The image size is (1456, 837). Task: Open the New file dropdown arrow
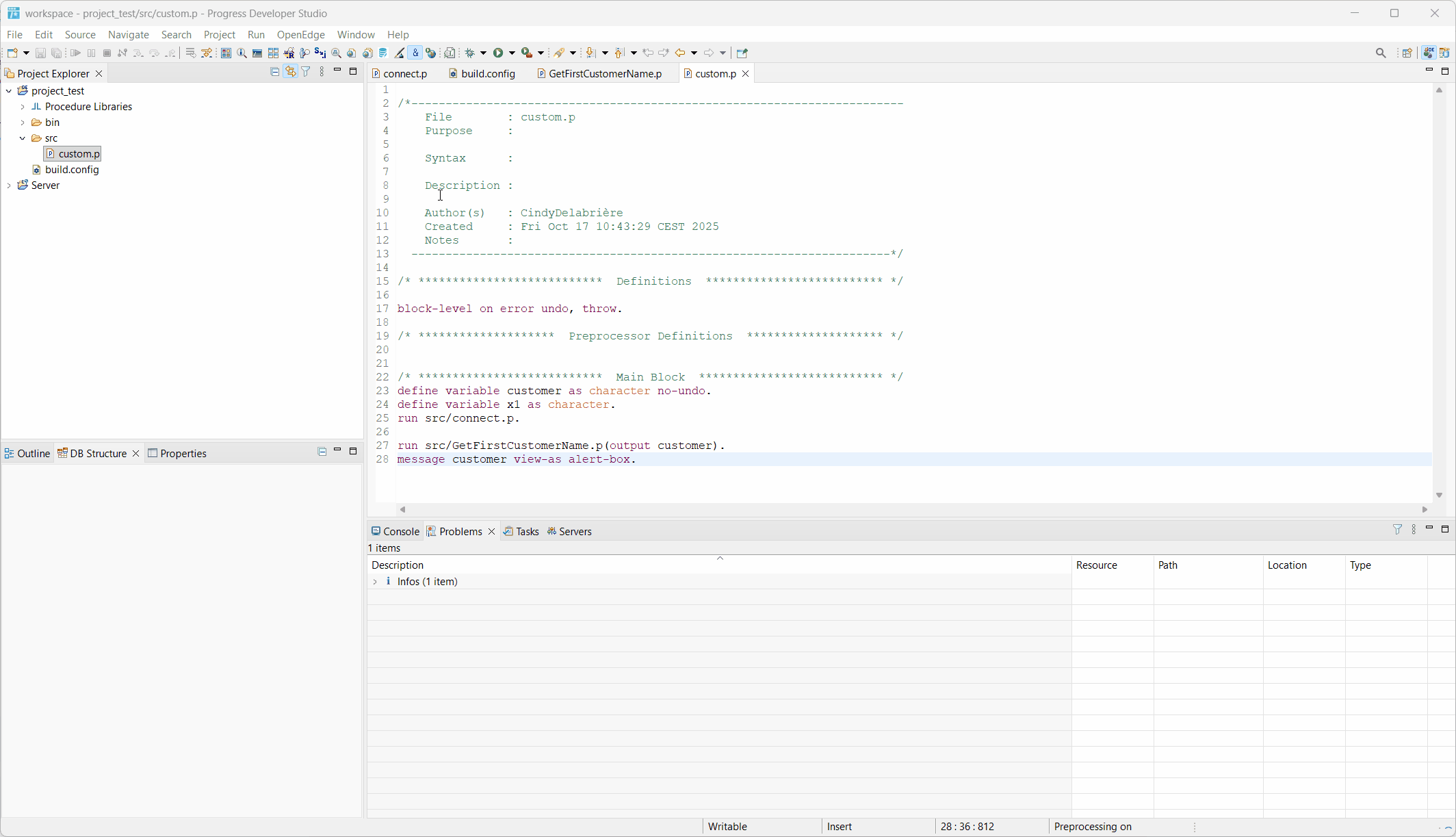[x=27, y=53]
